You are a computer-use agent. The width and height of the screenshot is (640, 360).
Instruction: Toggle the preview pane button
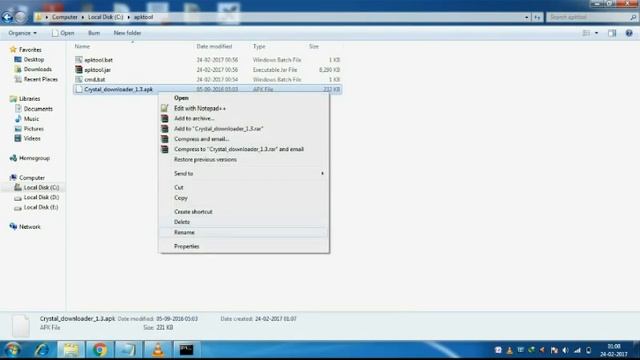tap(612, 33)
